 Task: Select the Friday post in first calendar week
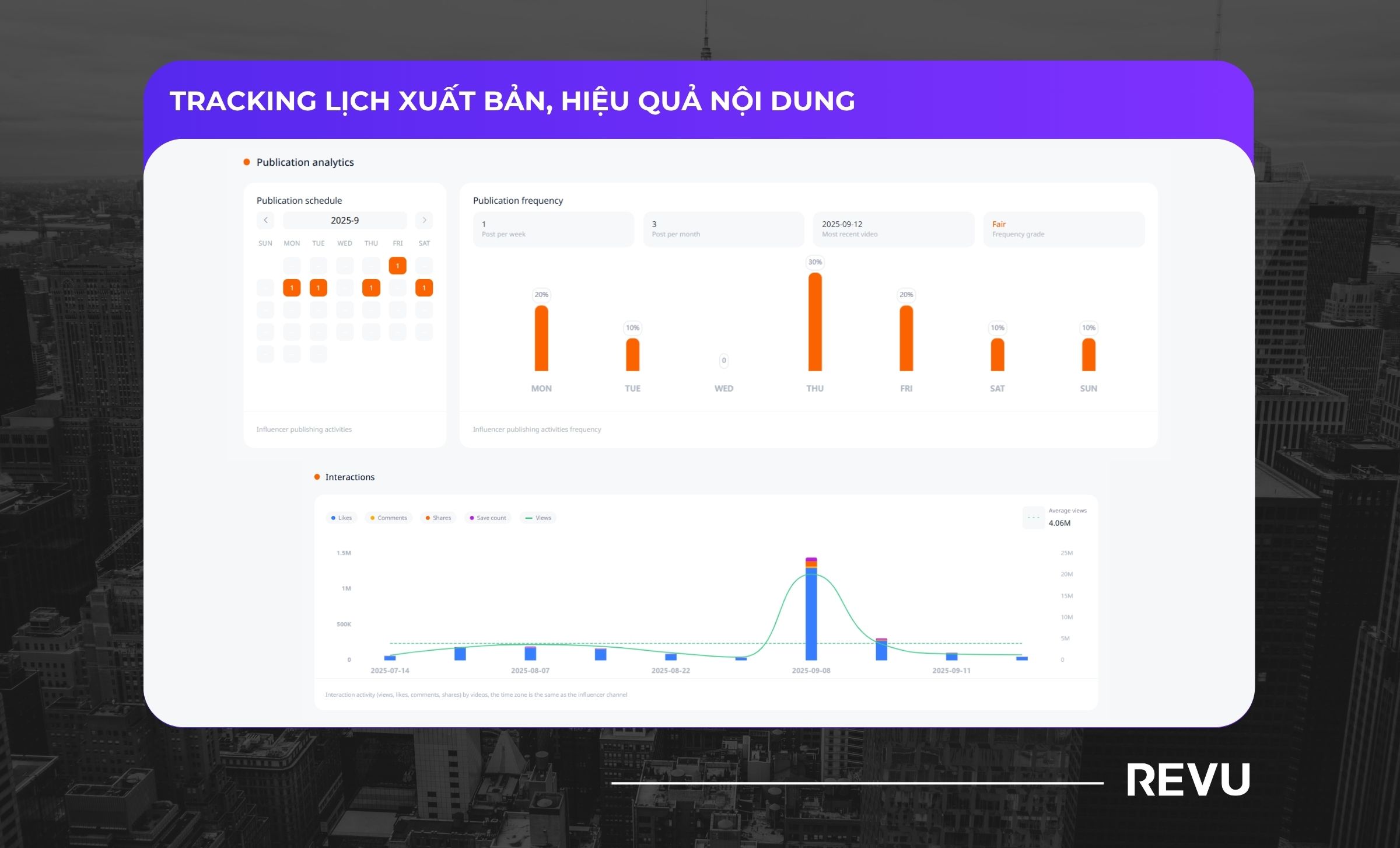pyautogui.click(x=397, y=266)
